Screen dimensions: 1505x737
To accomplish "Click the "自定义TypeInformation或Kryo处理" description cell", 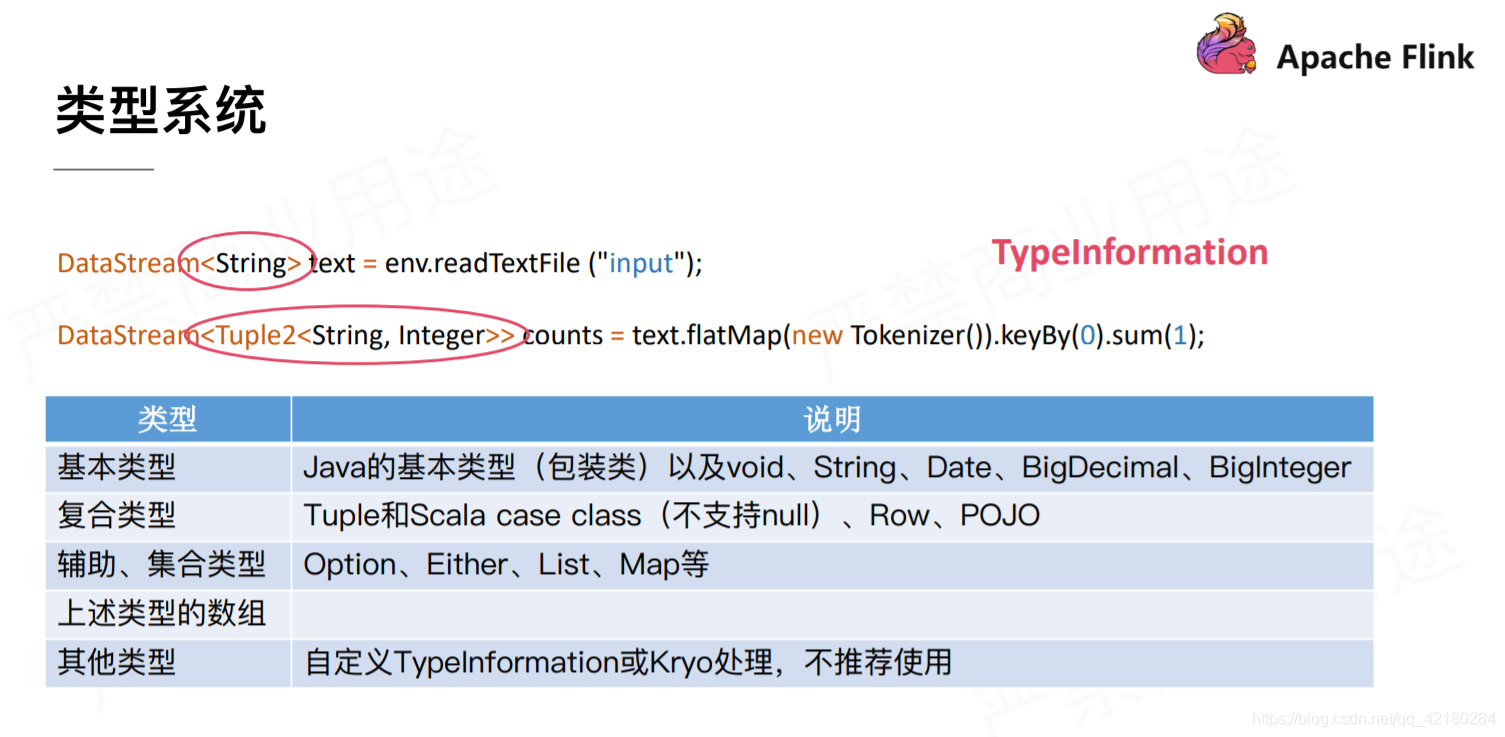I will coord(832,662).
